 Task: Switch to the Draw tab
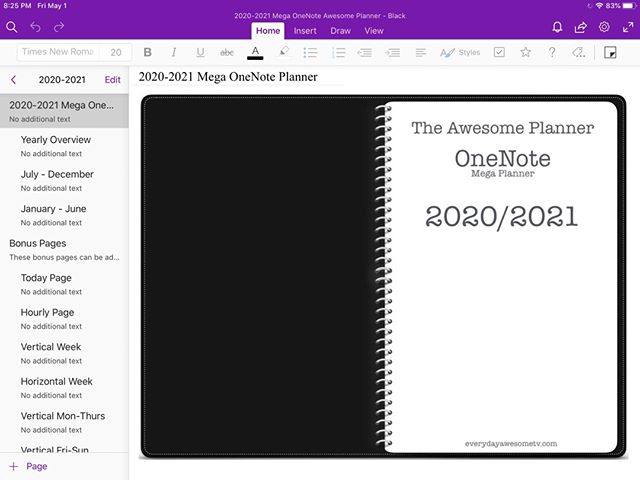tap(340, 31)
